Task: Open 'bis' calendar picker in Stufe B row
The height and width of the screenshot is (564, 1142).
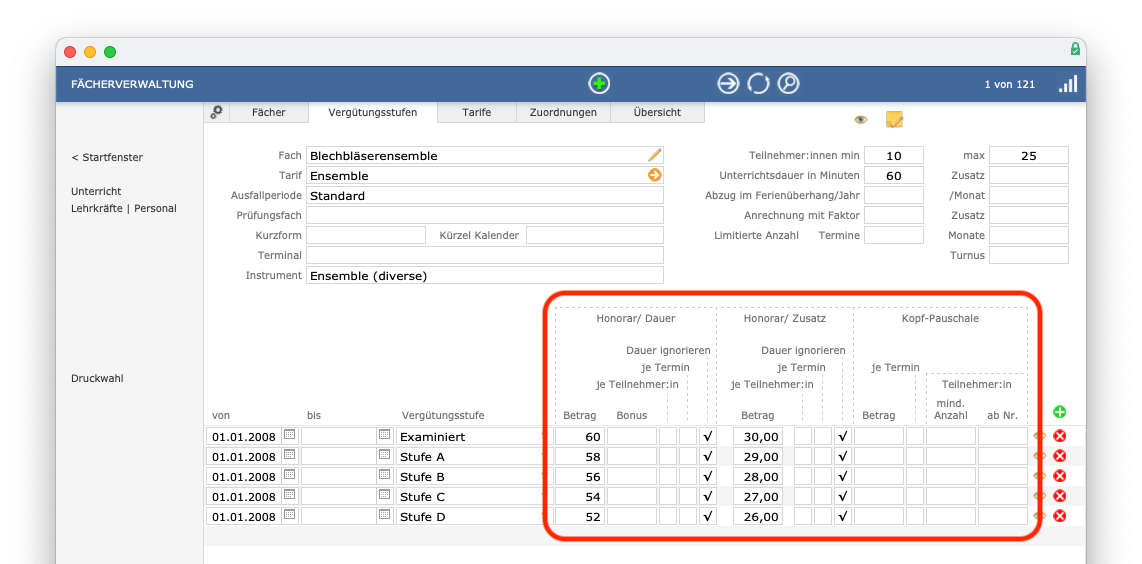Action: click(385, 475)
